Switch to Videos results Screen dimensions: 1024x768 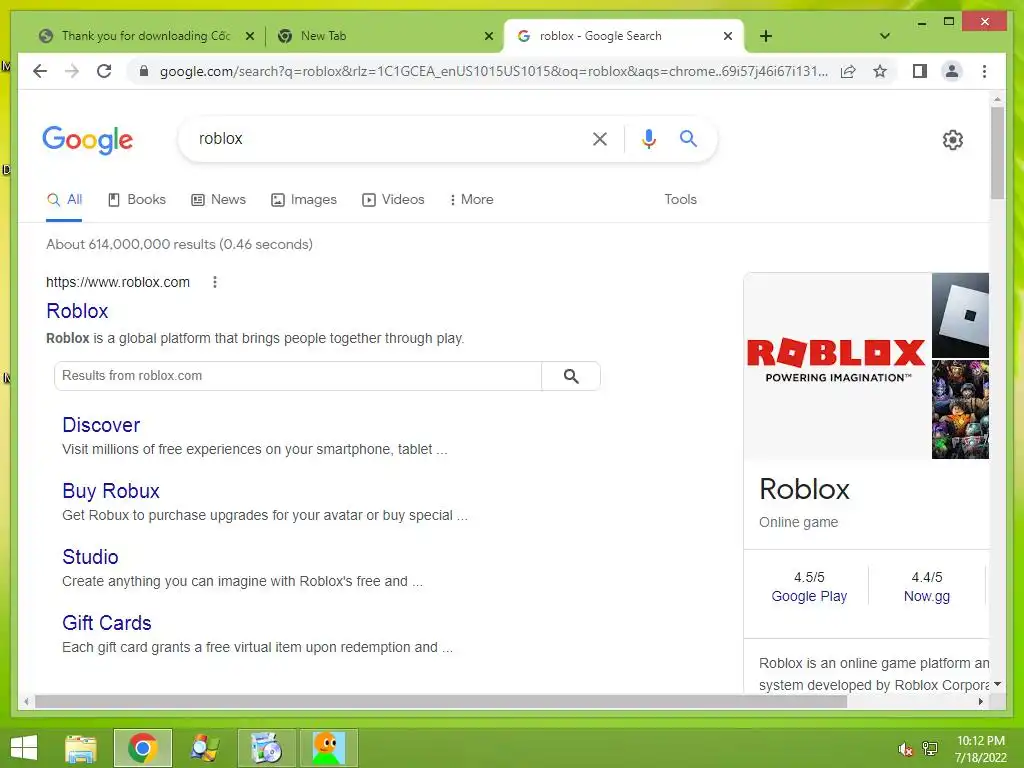coord(393,200)
